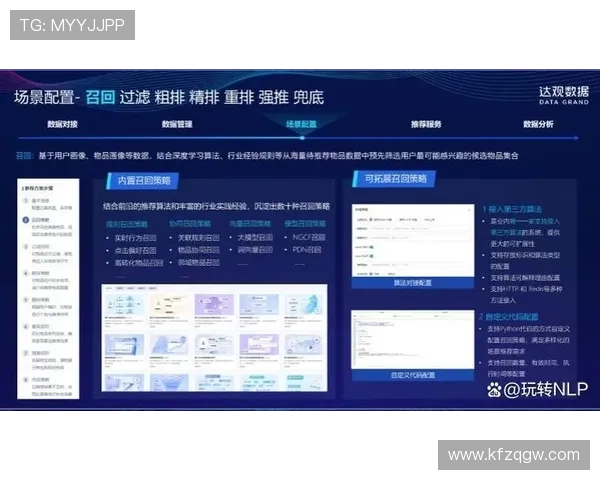Click the 内置召回策略 section header
This screenshot has height=480, width=600.
pyautogui.click(x=143, y=180)
